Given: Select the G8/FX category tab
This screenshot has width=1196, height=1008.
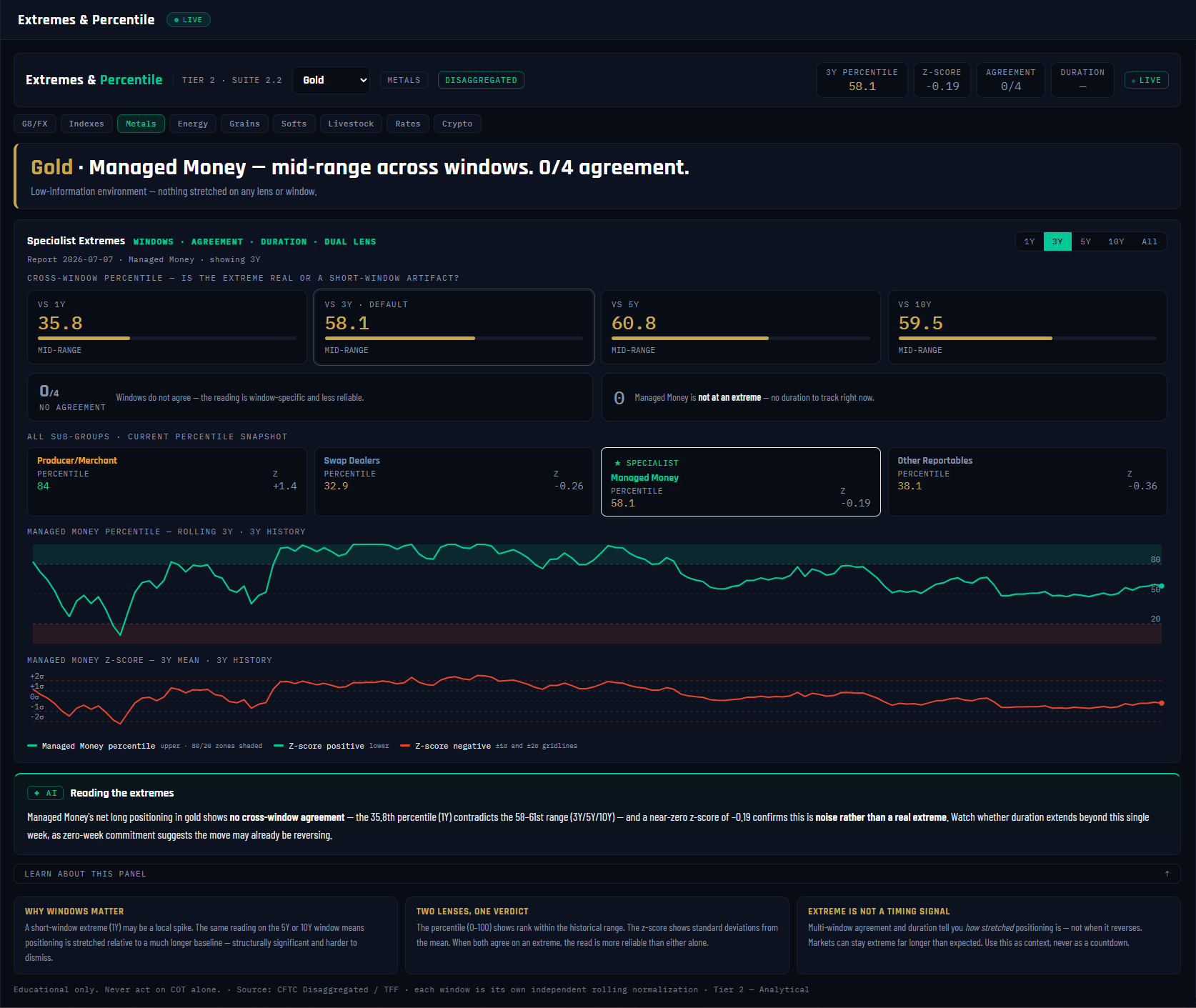Looking at the screenshot, I should pyautogui.click(x=34, y=124).
